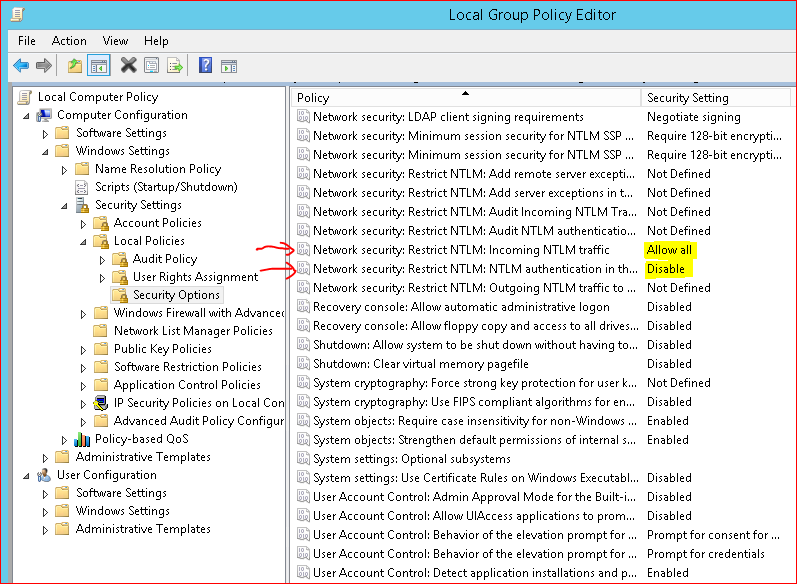
Task: Expand the Administrative Templates under Computer Configuration
Action: (x=46, y=457)
